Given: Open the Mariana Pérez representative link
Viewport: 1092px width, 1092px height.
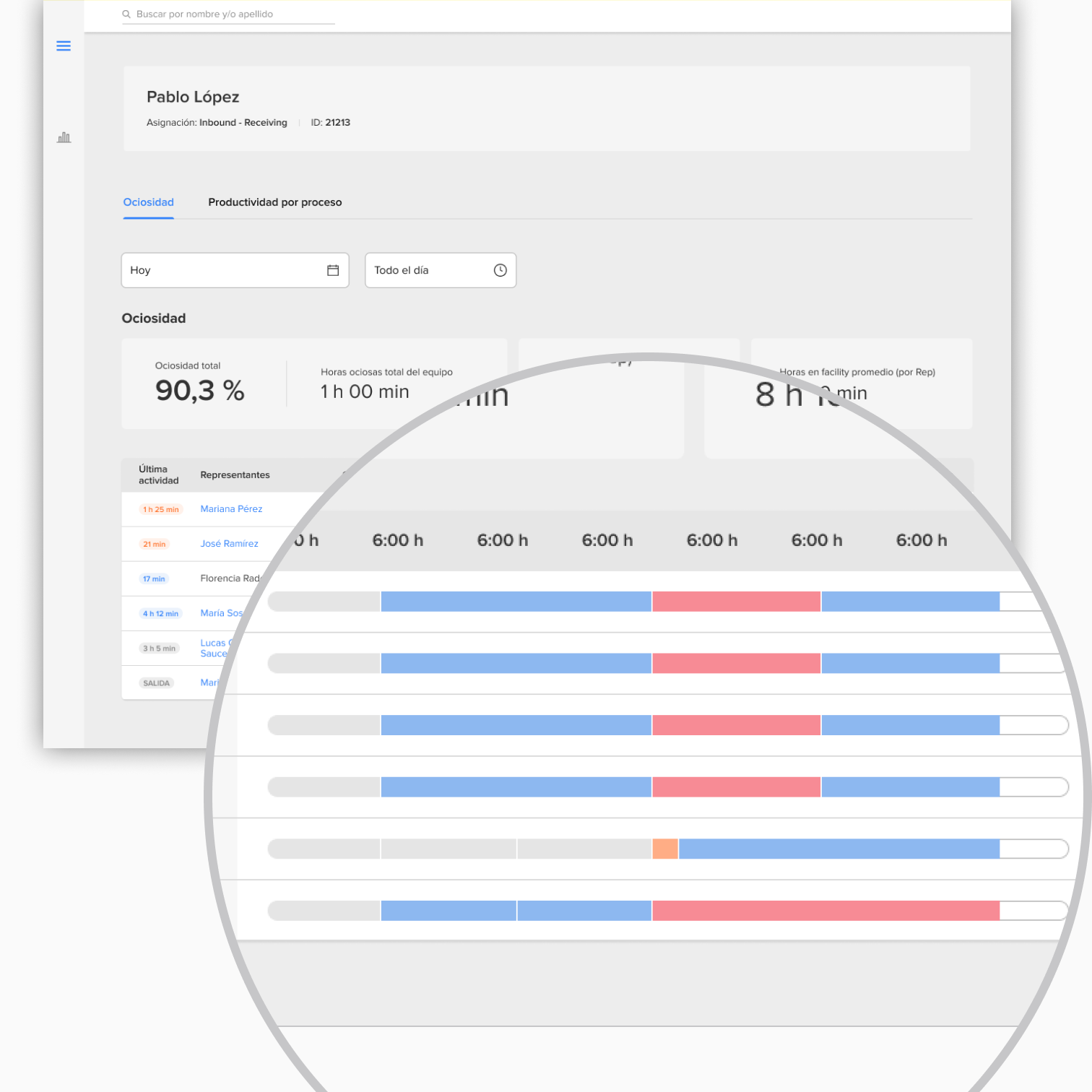Looking at the screenshot, I should [x=231, y=509].
